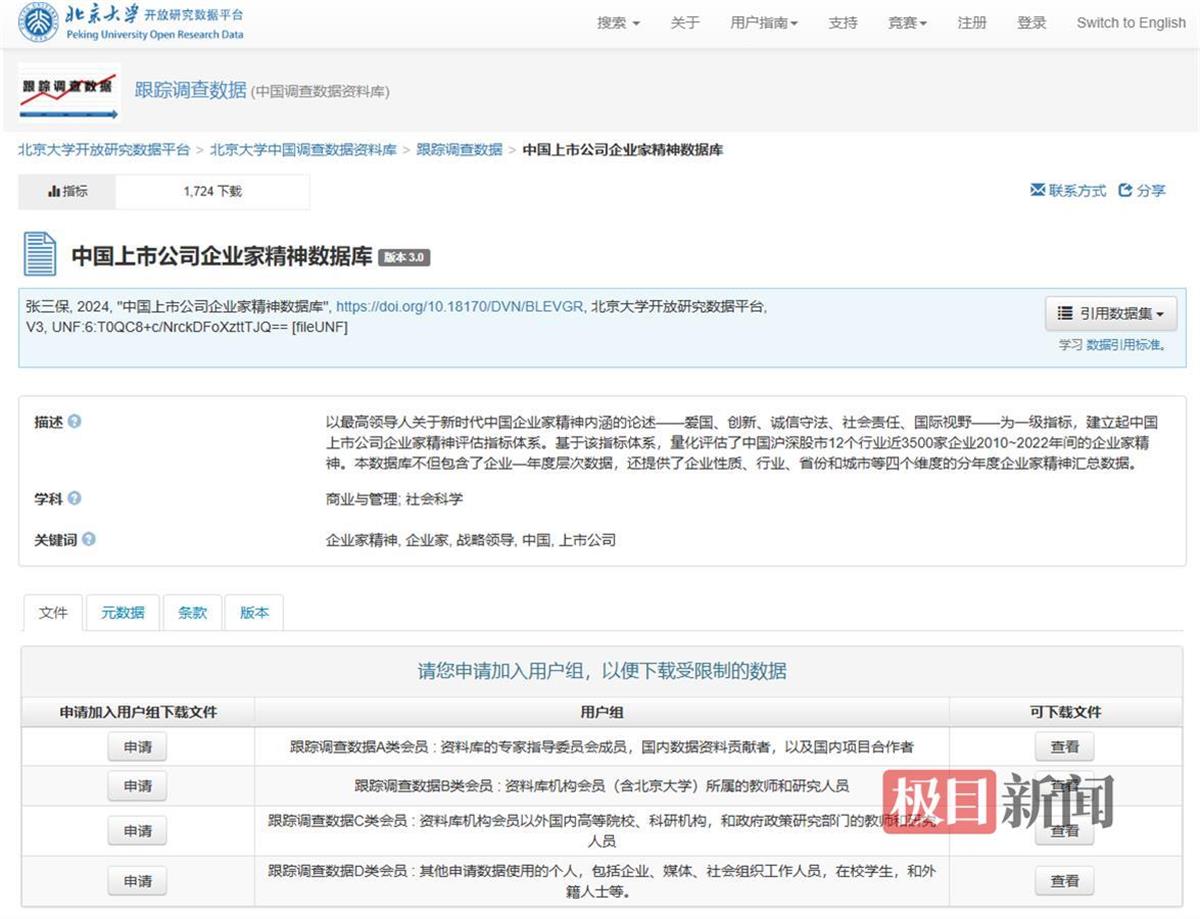Click the 跟踪调查数据 logo thumbnail
The image size is (1200, 919).
(68, 91)
